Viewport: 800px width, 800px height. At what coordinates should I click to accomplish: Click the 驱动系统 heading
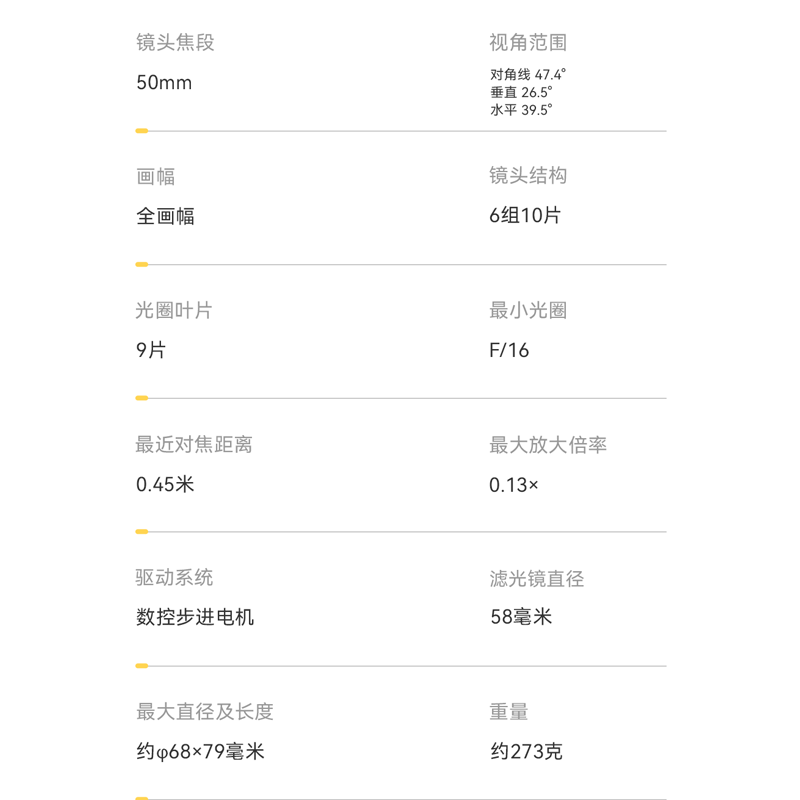[x=174, y=578]
